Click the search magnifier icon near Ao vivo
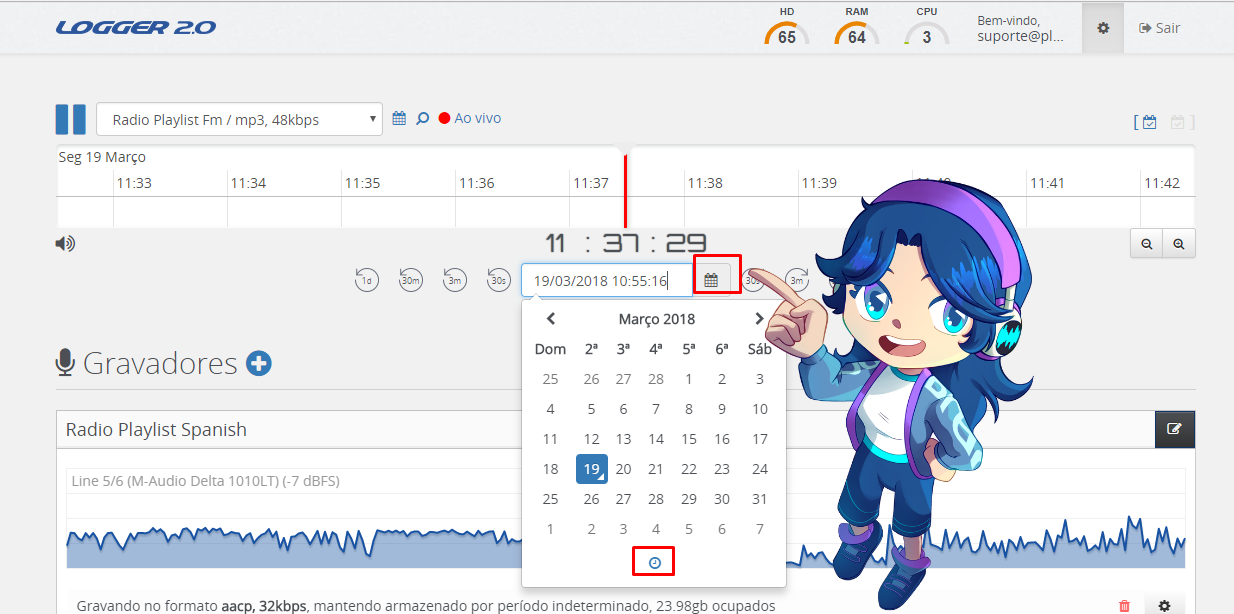 [422, 118]
